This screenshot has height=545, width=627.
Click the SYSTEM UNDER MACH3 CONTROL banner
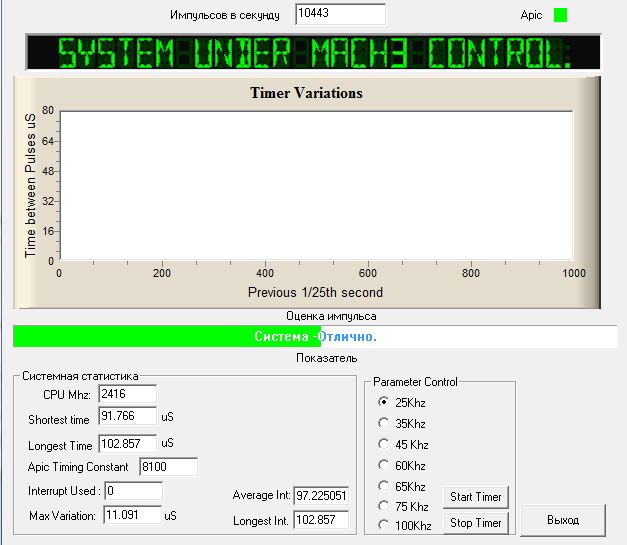pyautogui.click(x=313, y=52)
